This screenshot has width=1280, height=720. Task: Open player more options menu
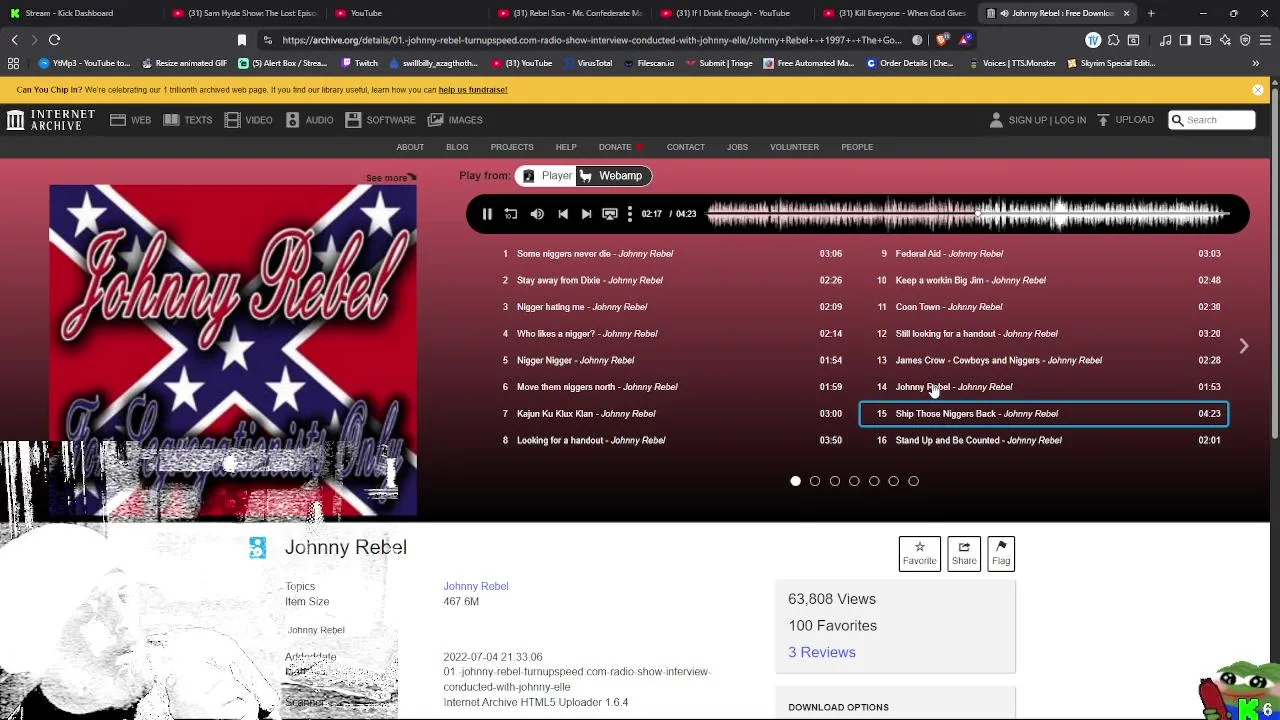pos(629,214)
